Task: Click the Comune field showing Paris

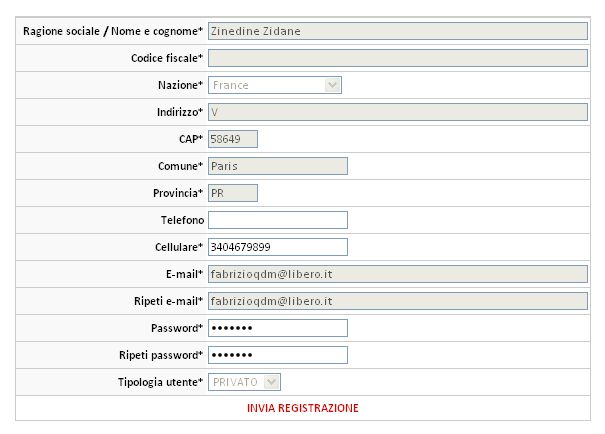Action: pyautogui.click(x=277, y=166)
